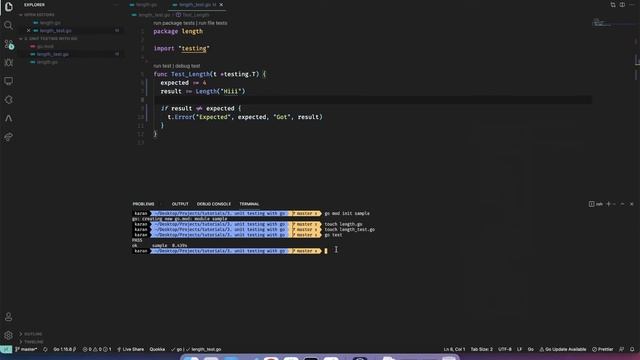This screenshot has height=360, width=640.
Task: Open the Live Share arrow icon in activity bar
Action: (8, 137)
